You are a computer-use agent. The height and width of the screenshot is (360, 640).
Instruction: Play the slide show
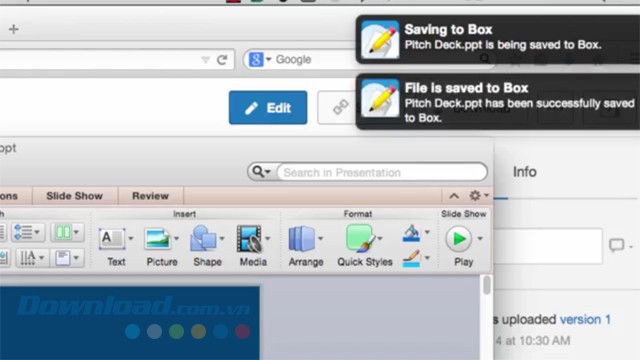[459, 239]
